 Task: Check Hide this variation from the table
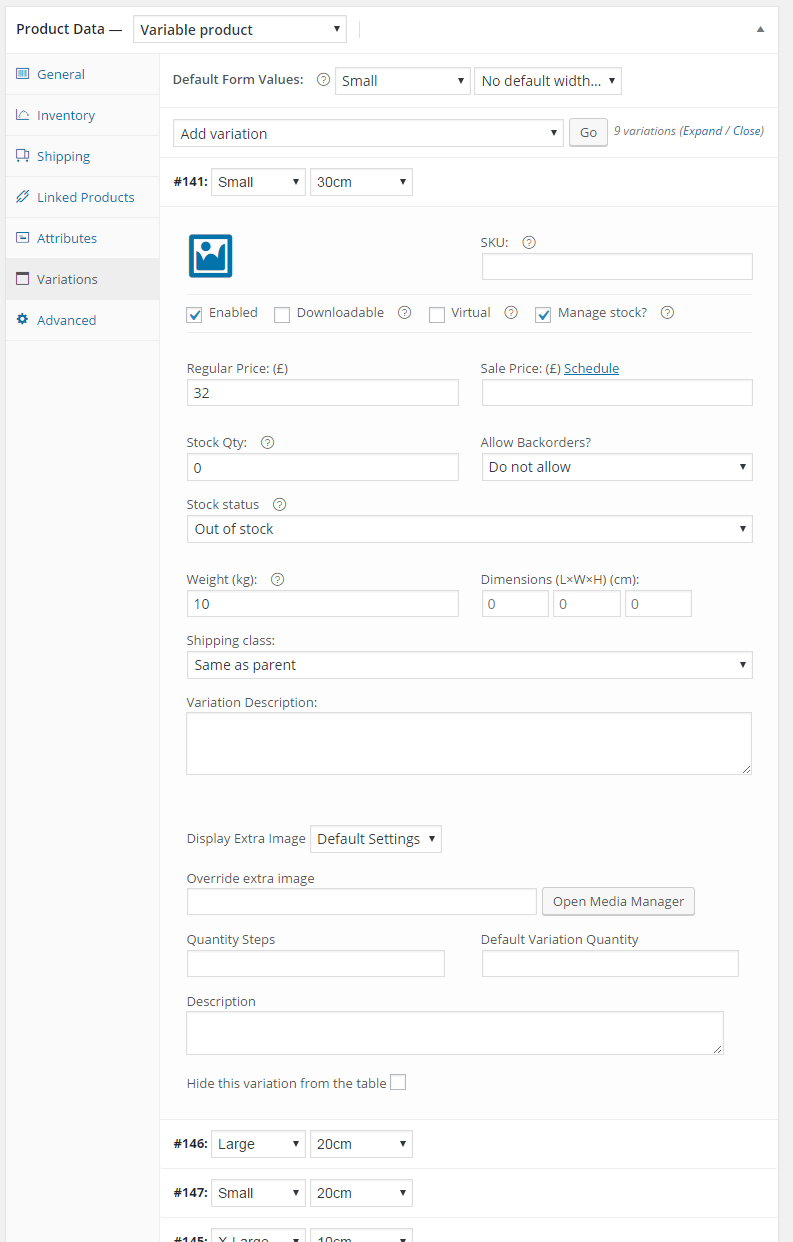(x=398, y=1082)
